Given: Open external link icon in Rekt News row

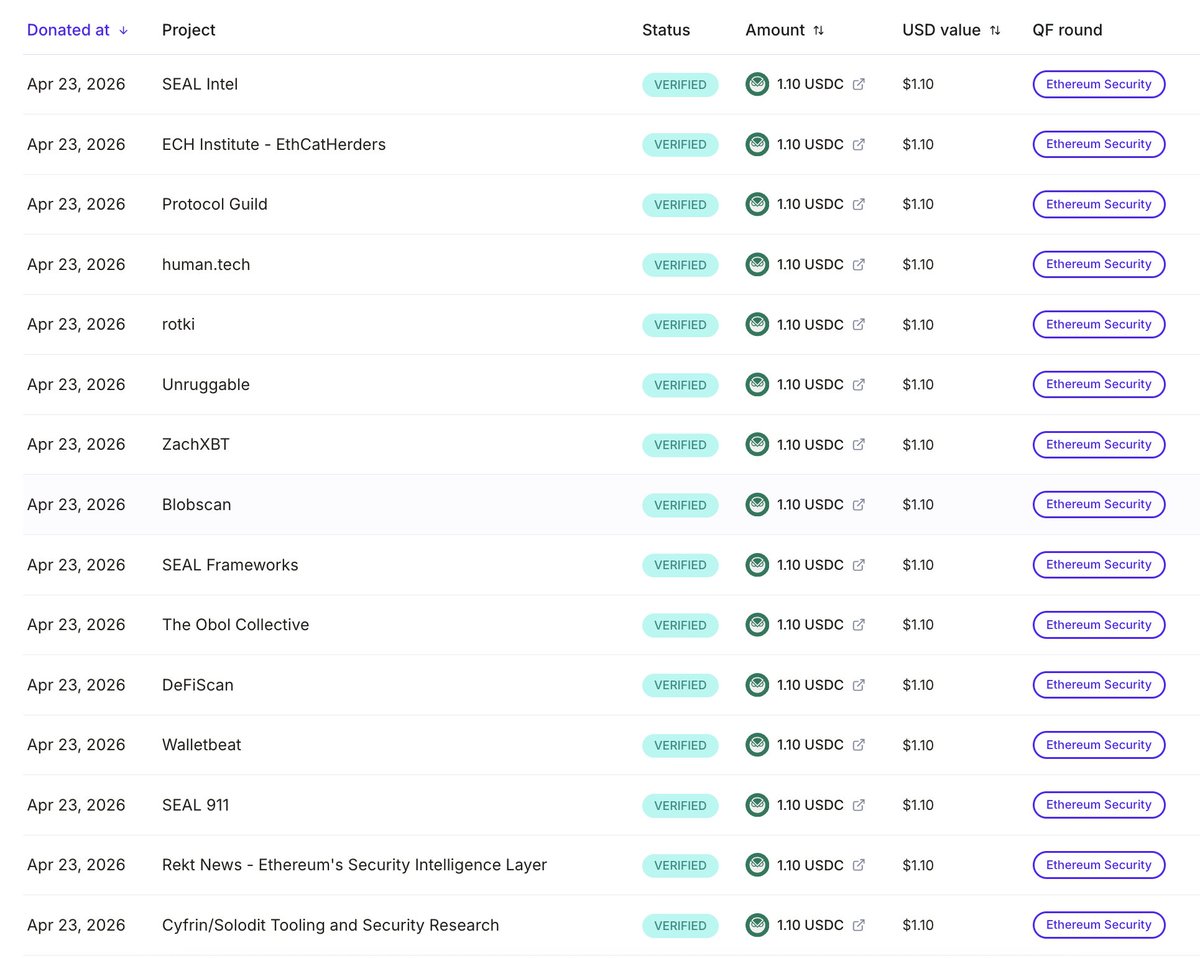Looking at the screenshot, I should pyautogui.click(x=858, y=864).
